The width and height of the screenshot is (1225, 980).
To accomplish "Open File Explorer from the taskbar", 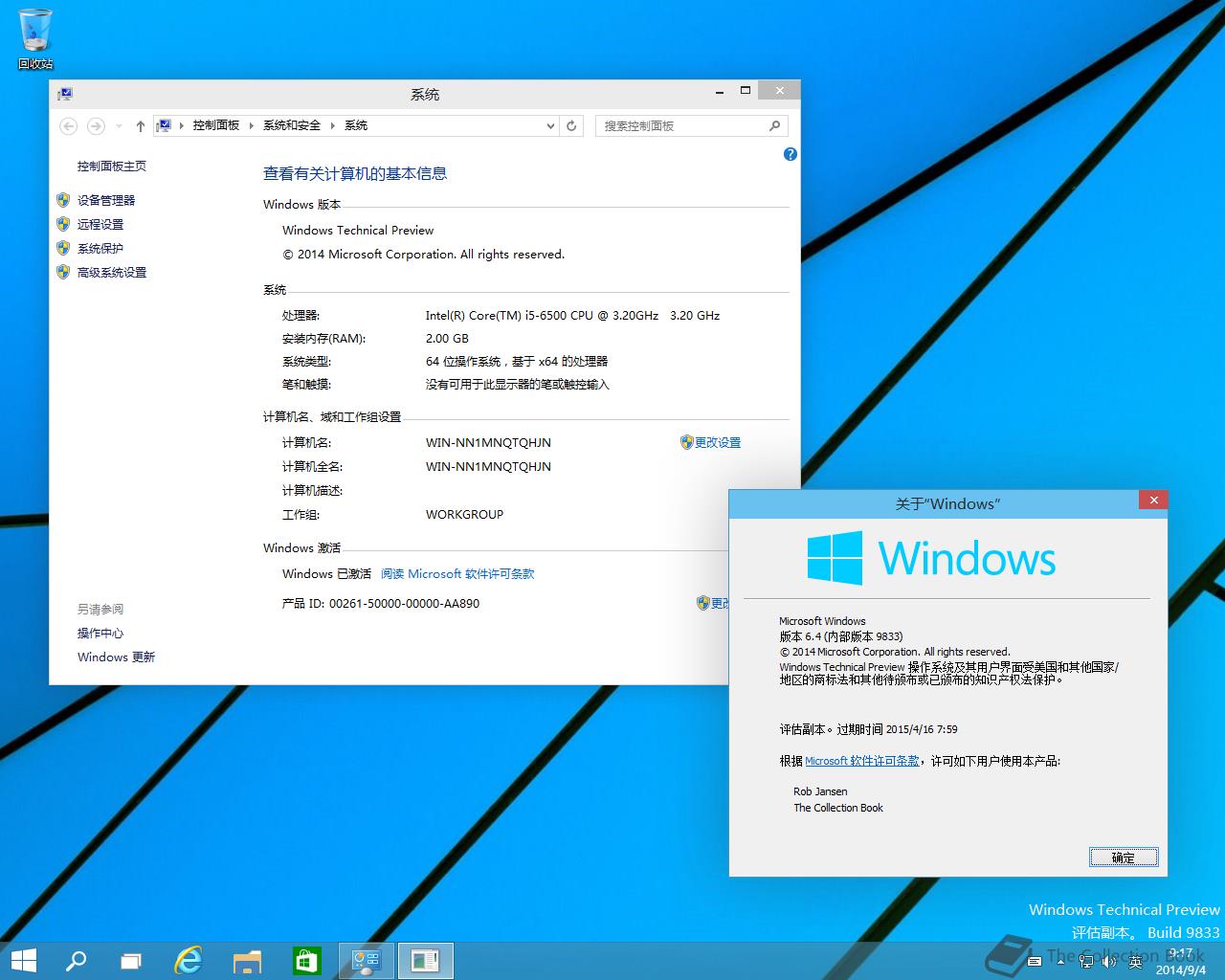I will click(248, 960).
